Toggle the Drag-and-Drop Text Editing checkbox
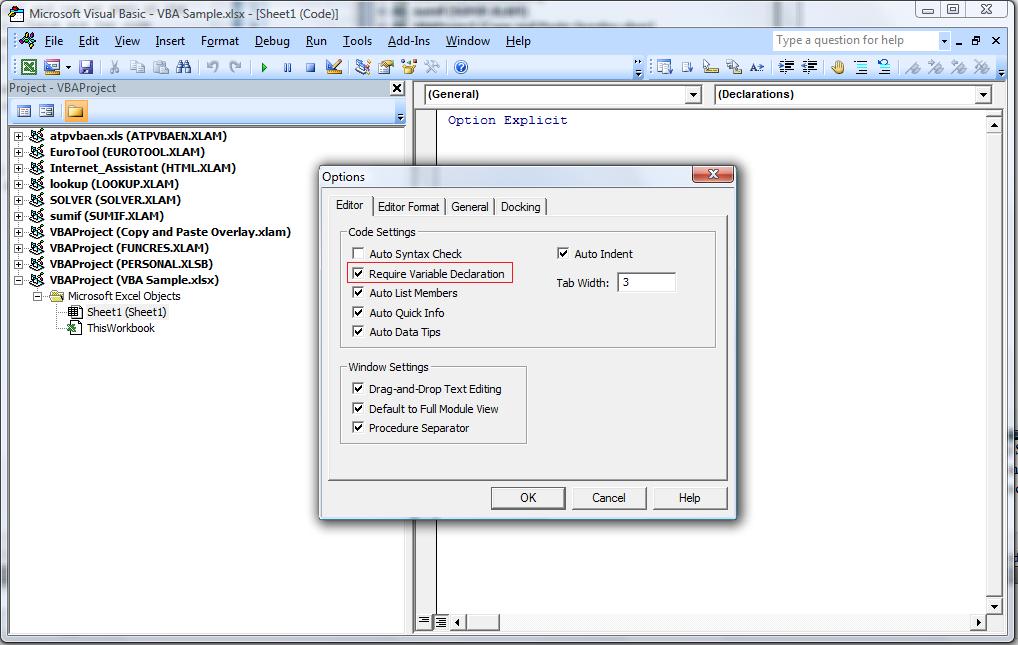The width and height of the screenshot is (1018, 645). 358,388
